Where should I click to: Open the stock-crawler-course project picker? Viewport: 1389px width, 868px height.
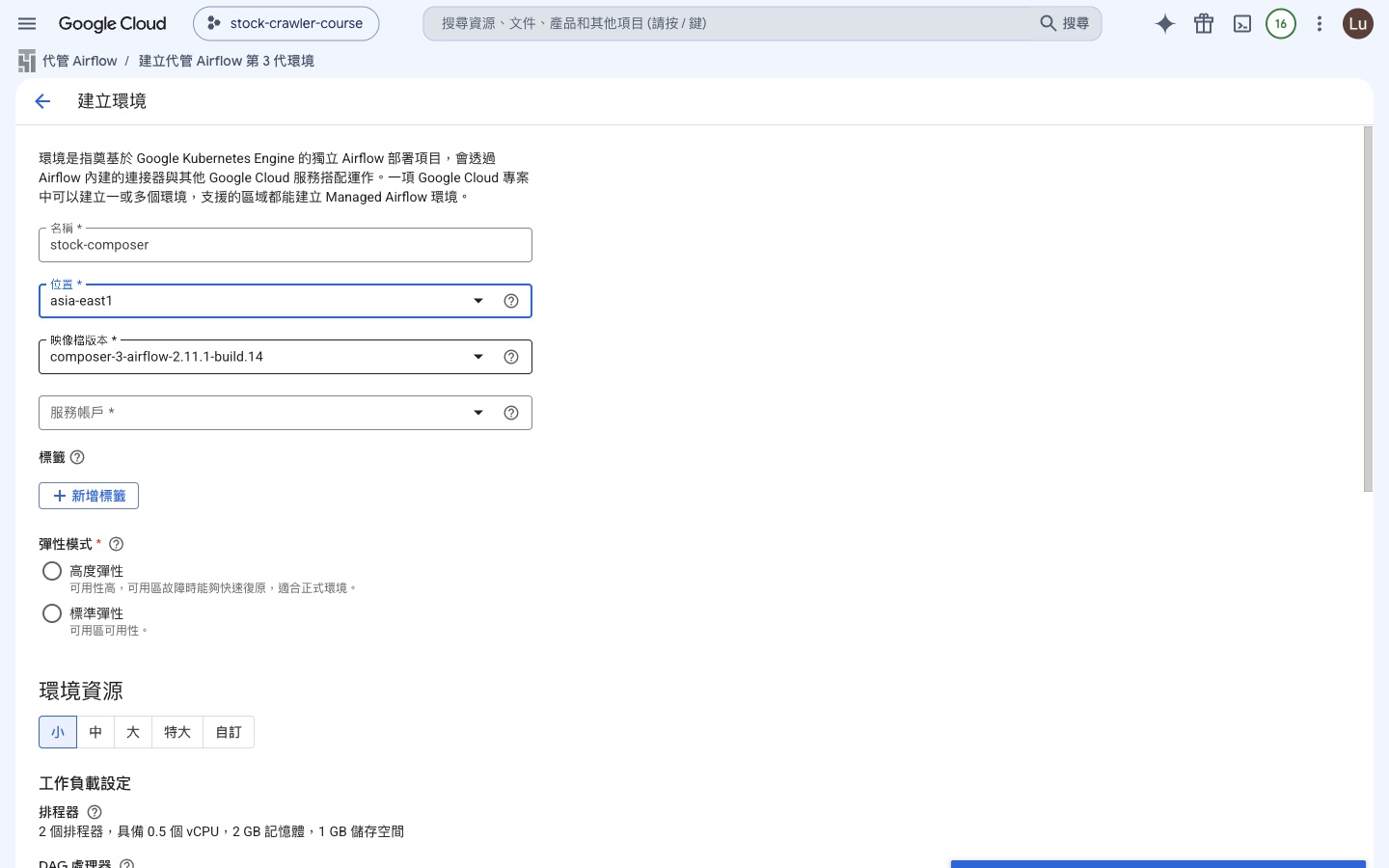click(x=286, y=23)
